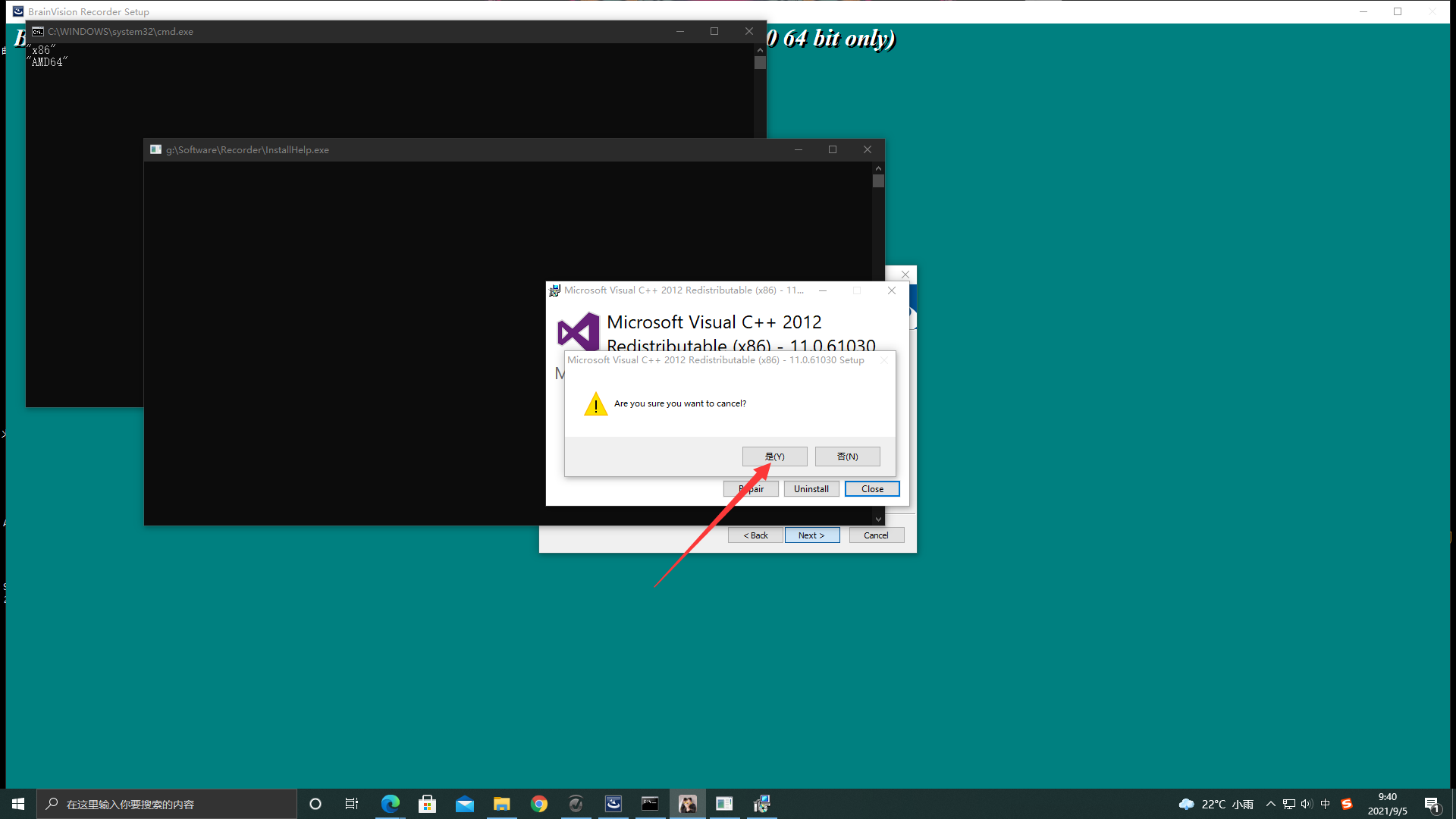This screenshot has height=819, width=1456.
Task: Click the Close button in redistributable setup
Action: coord(872,489)
